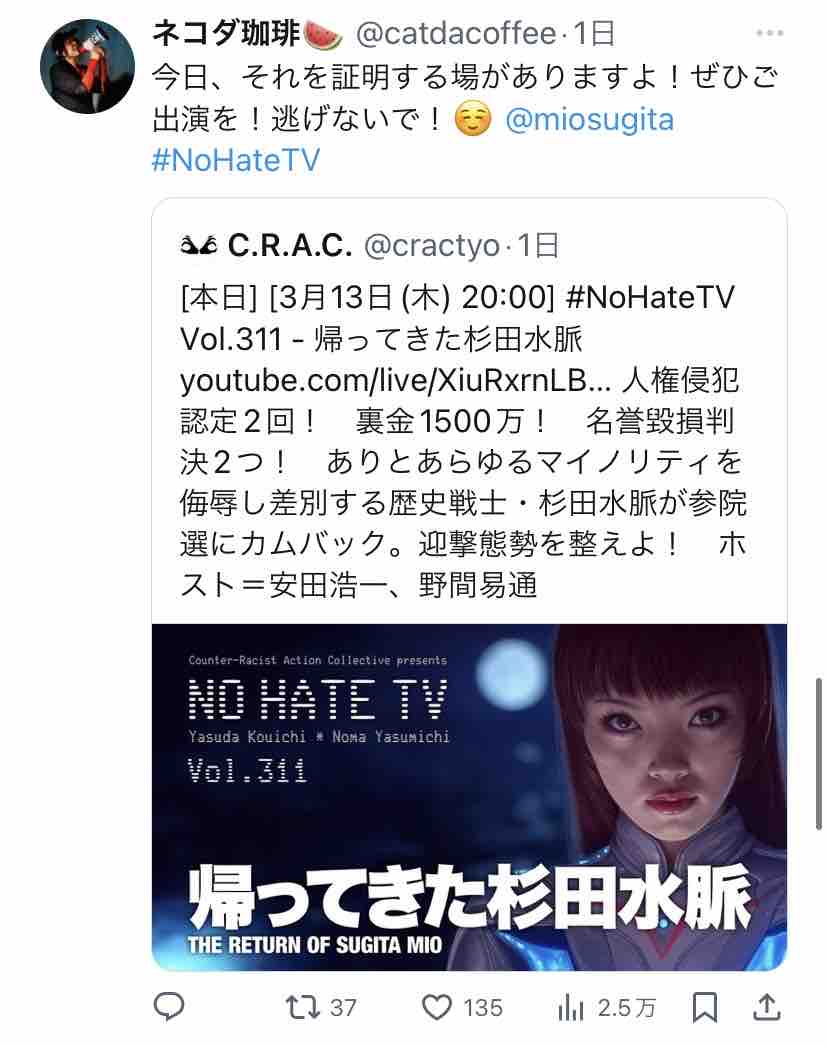Open the @catdacoffee handle
This screenshot has height=1046, width=828.
[456, 33]
